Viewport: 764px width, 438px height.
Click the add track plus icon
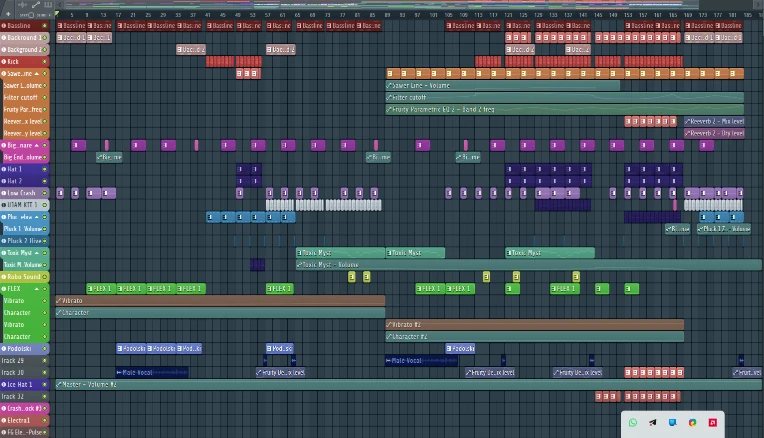[8, 15]
